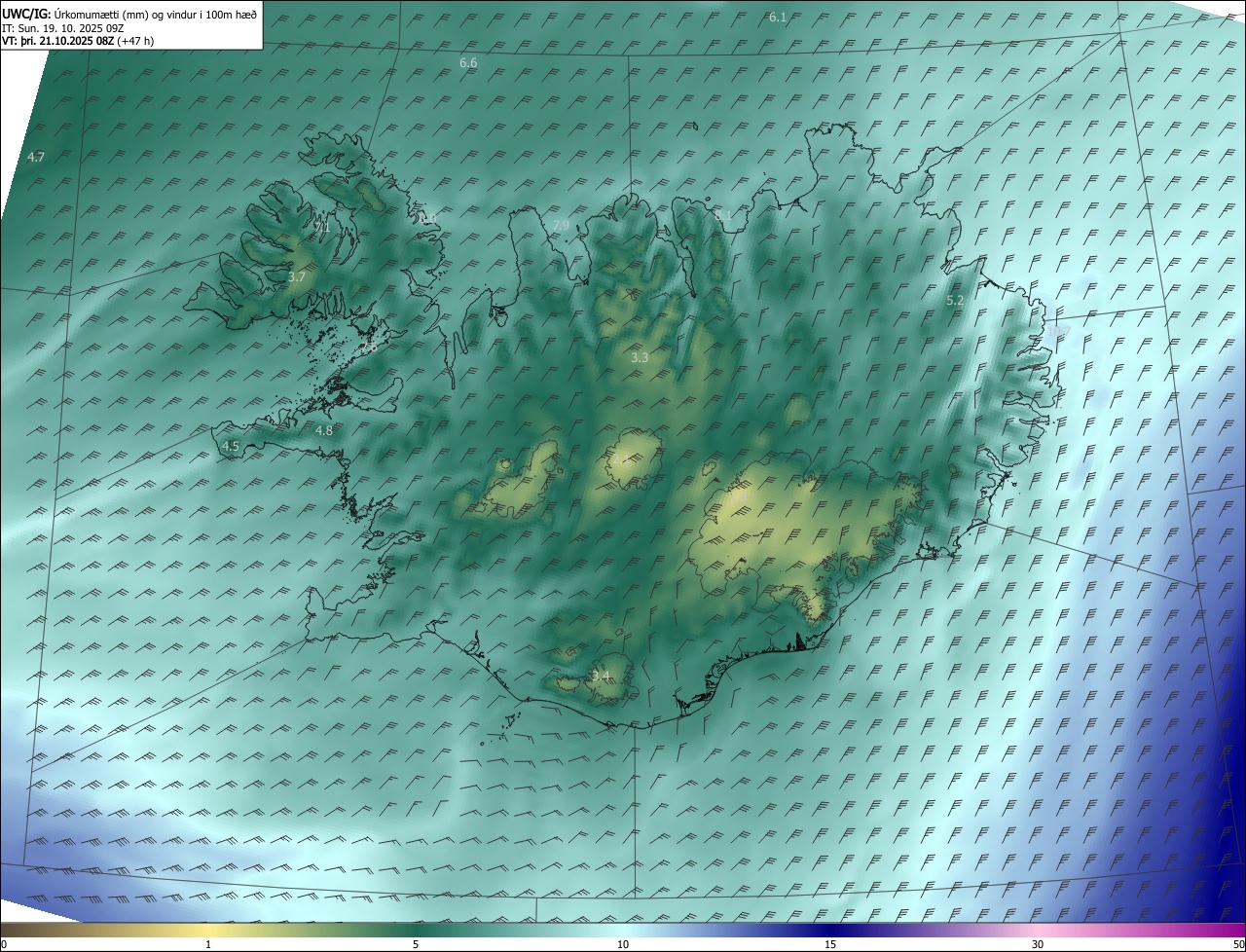
Task: Click the colorbar tick label 30
Action: 1038,944
